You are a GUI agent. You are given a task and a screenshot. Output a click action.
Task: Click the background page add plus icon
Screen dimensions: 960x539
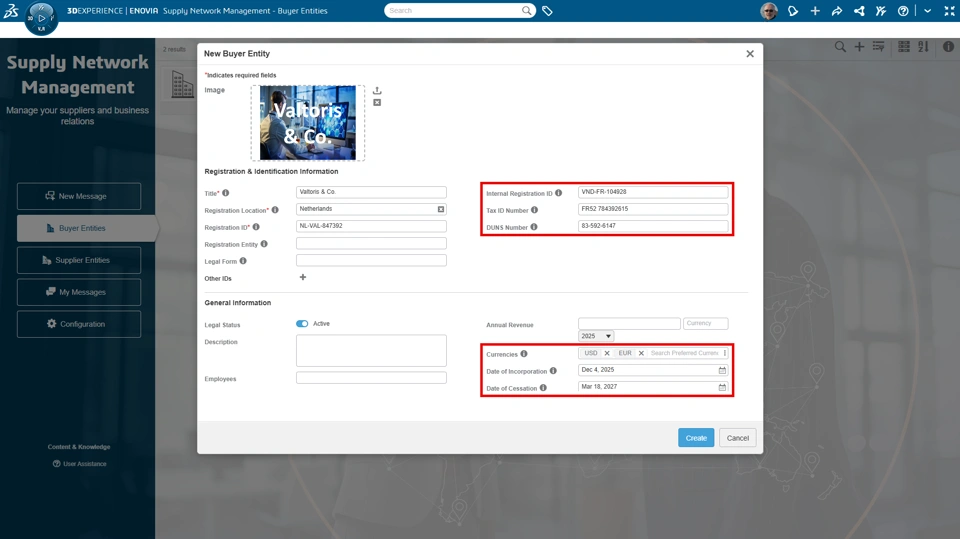(860, 47)
